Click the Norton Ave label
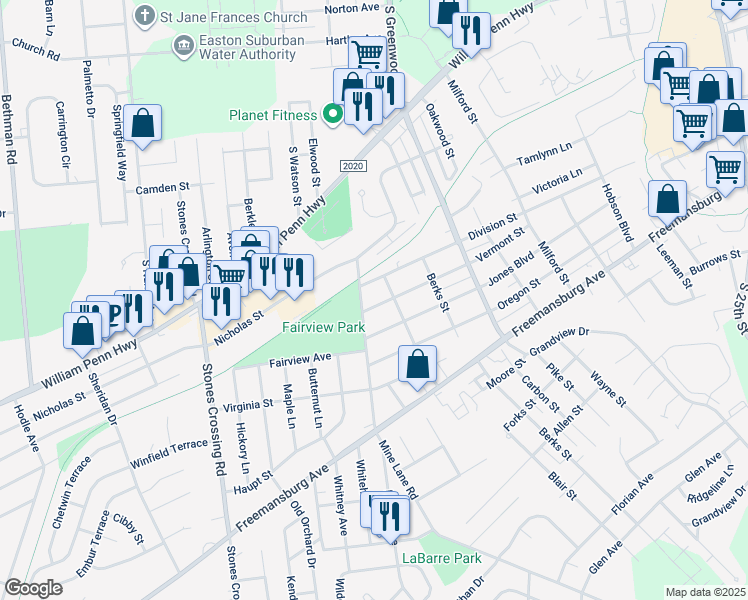This screenshot has height=600, width=748. (352, 8)
